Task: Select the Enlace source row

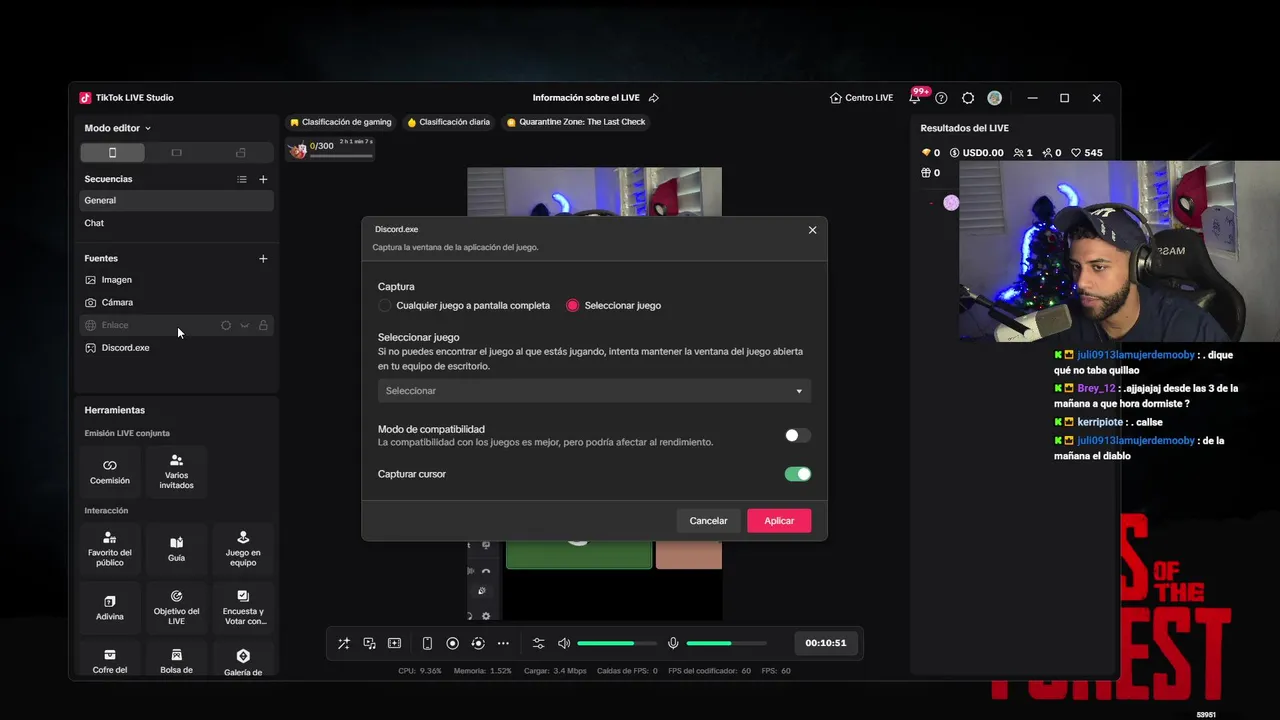Action: click(x=176, y=325)
